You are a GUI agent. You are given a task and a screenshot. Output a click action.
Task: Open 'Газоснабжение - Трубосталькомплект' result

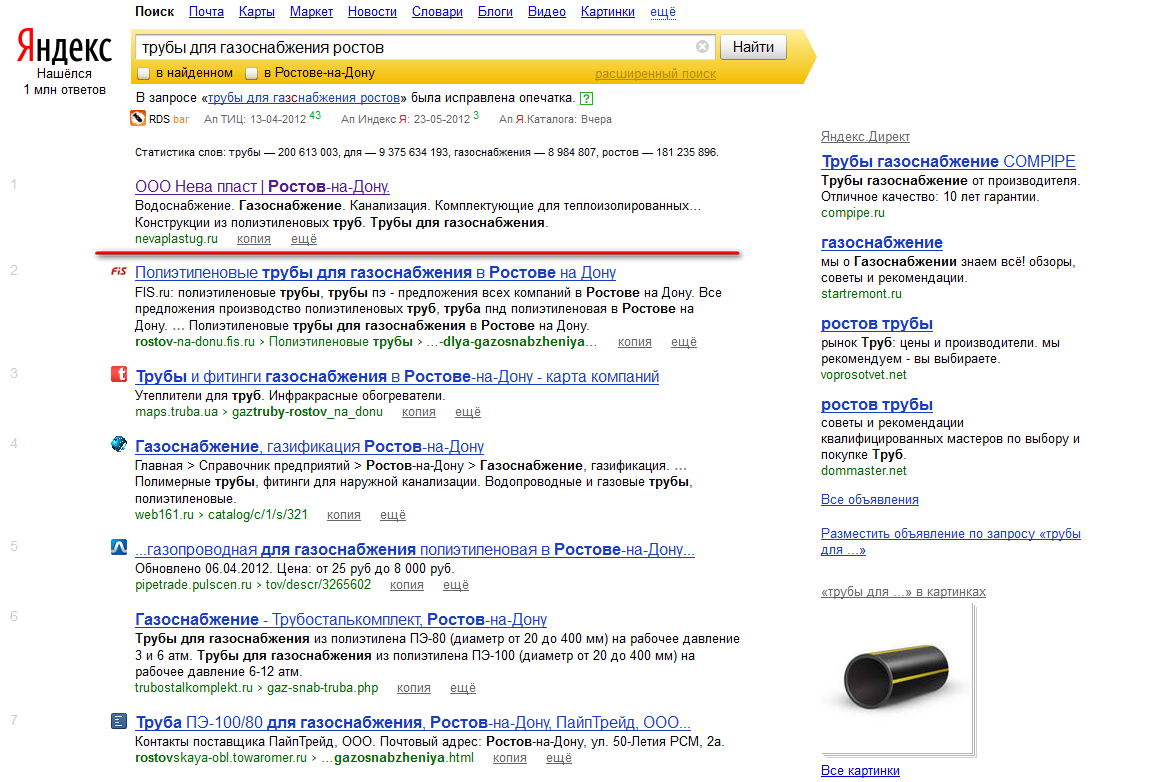pyautogui.click(x=341, y=620)
